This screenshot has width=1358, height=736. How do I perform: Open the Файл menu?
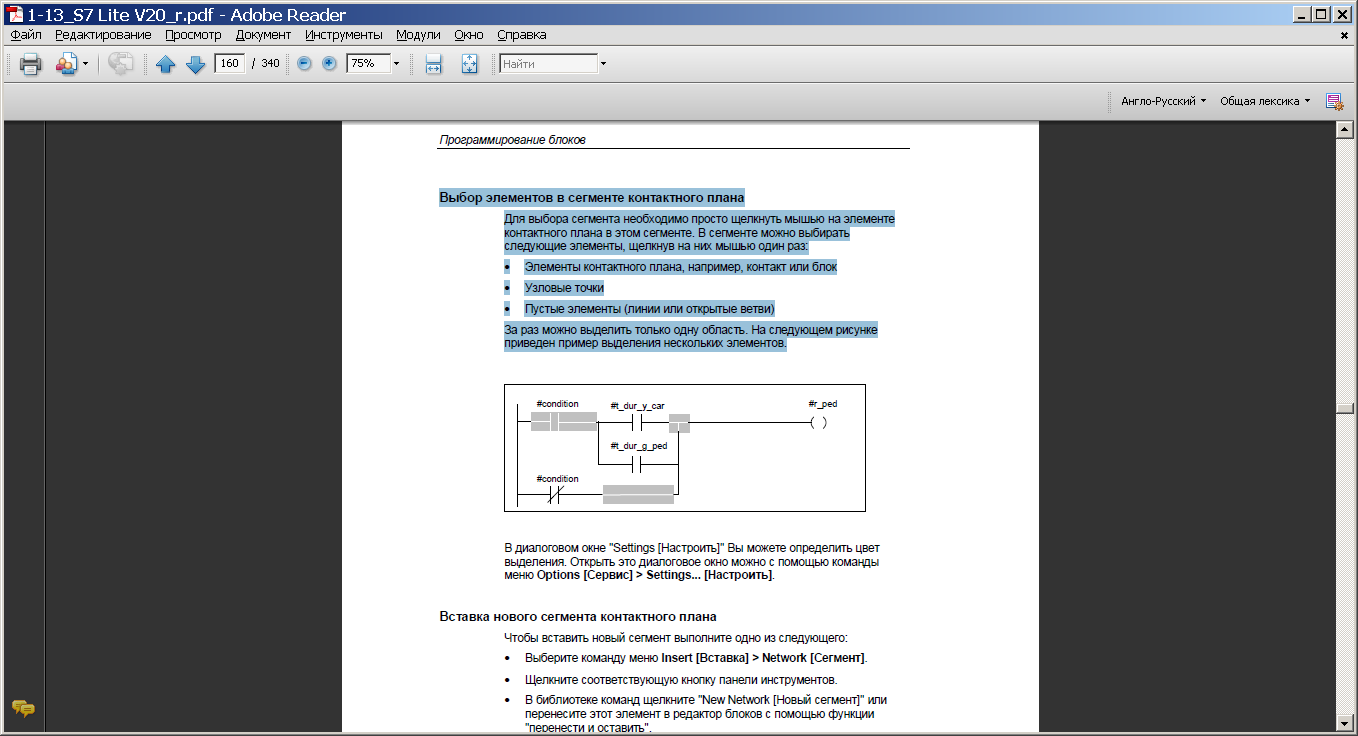26,34
